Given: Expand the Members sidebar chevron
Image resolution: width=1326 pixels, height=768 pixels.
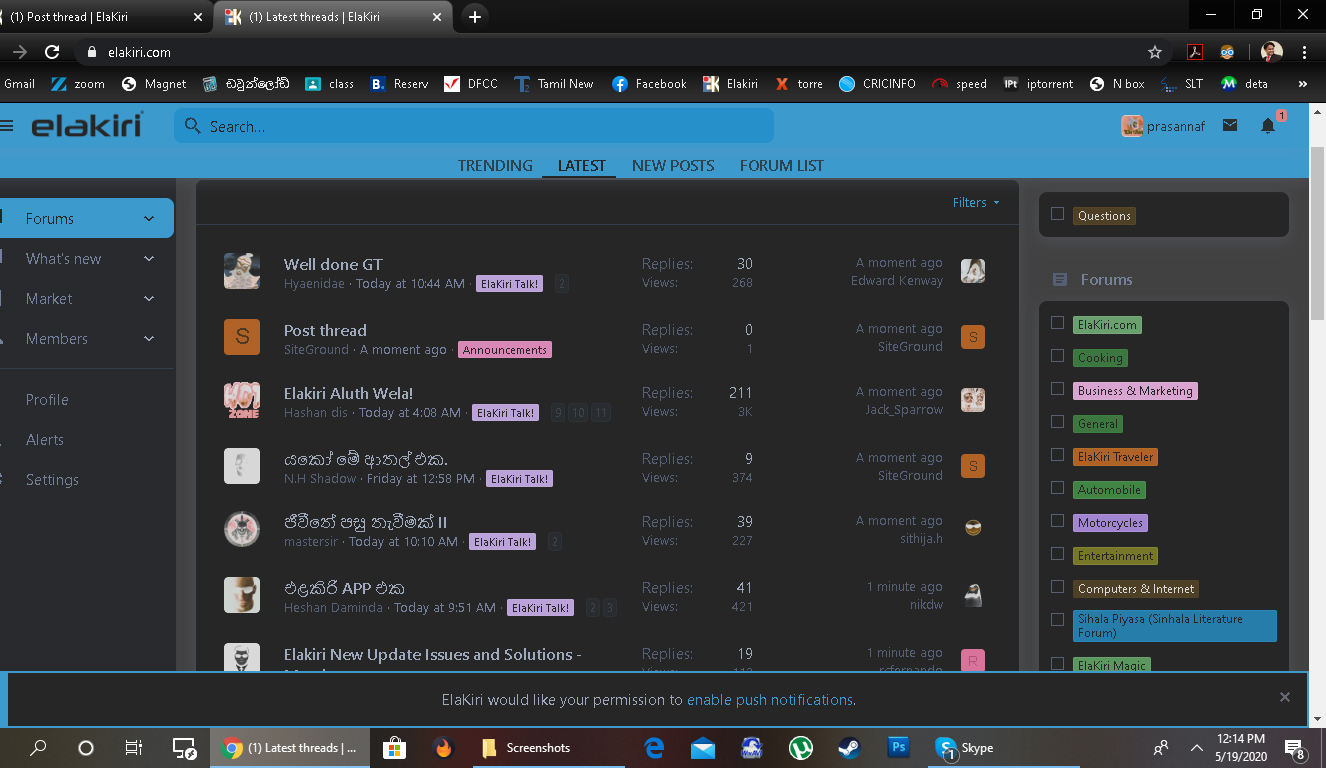Looking at the screenshot, I should pyautogui.click(x=149, y=338).
